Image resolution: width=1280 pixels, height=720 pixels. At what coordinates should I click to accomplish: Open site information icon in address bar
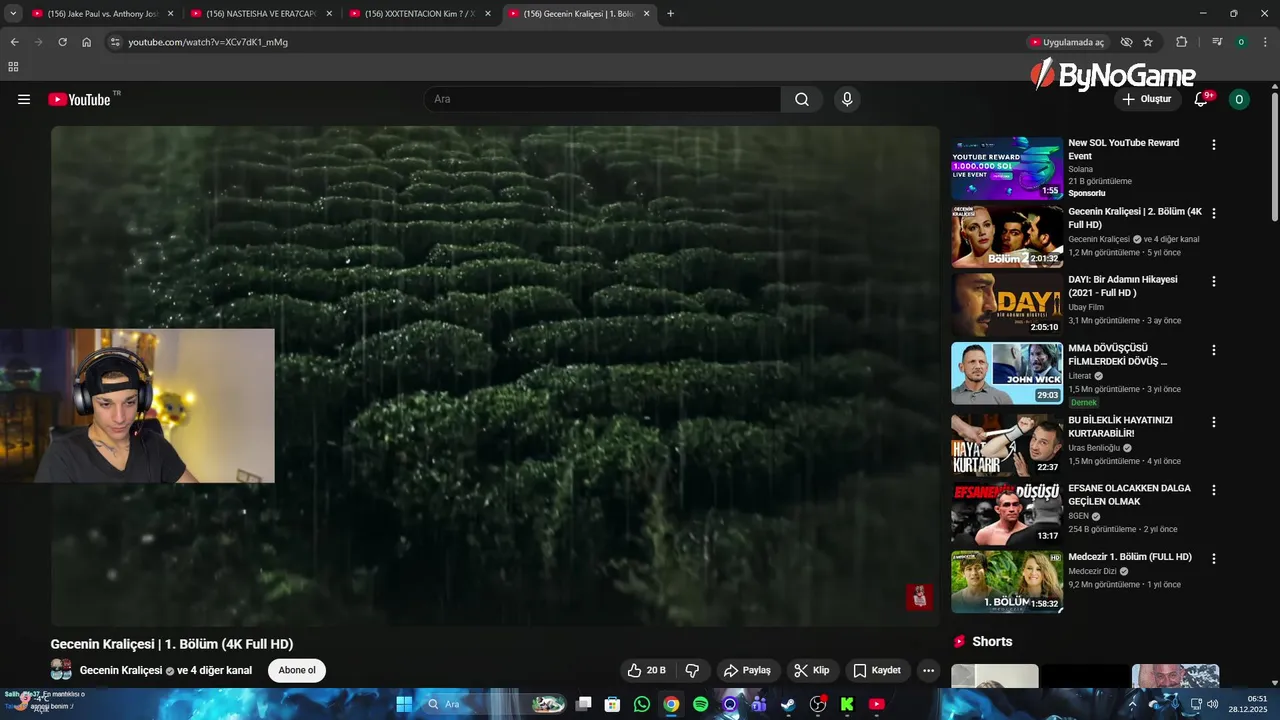pos(115,42)
